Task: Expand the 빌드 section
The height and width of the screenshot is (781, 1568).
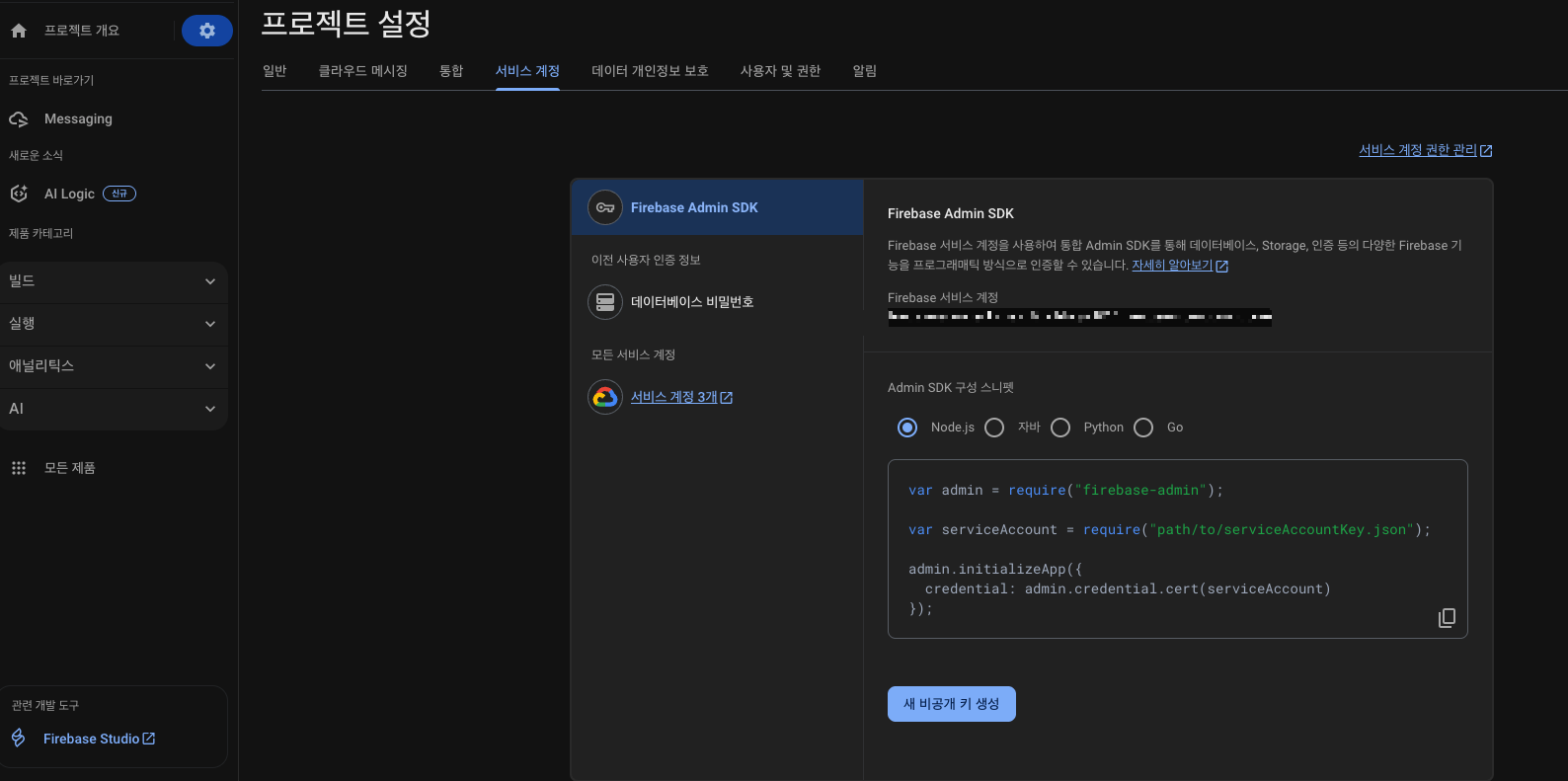Action: tap(114, 281)
